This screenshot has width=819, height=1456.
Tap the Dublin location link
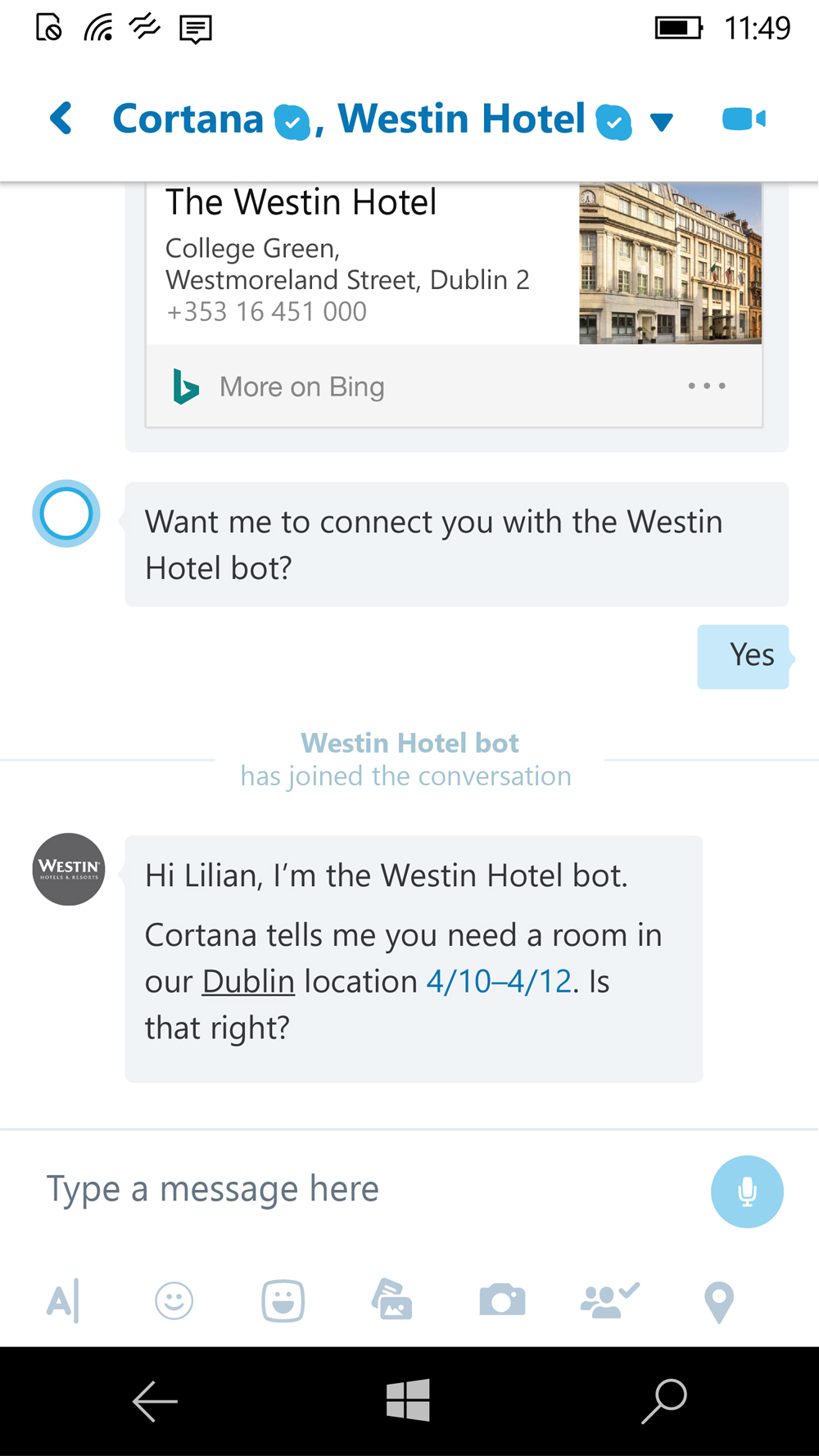pyautogui.click(x=248, y=981)
